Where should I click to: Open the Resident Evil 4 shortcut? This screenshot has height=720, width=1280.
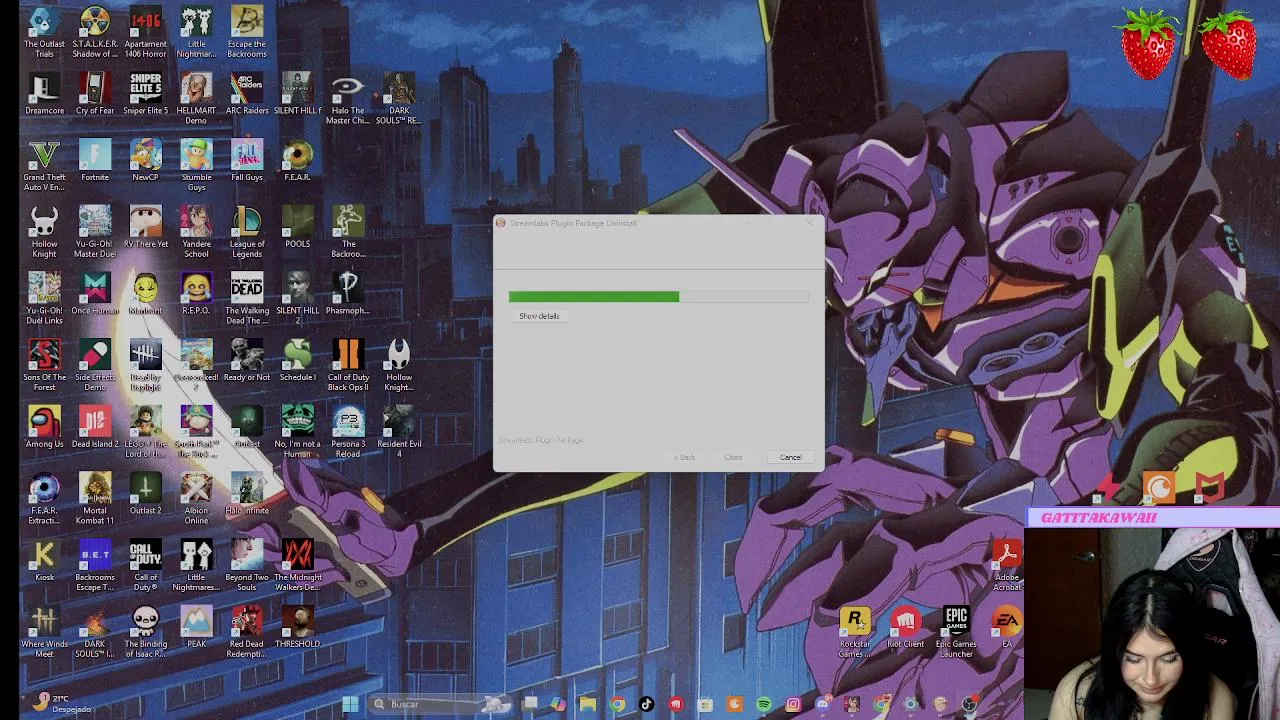point(399,433)
